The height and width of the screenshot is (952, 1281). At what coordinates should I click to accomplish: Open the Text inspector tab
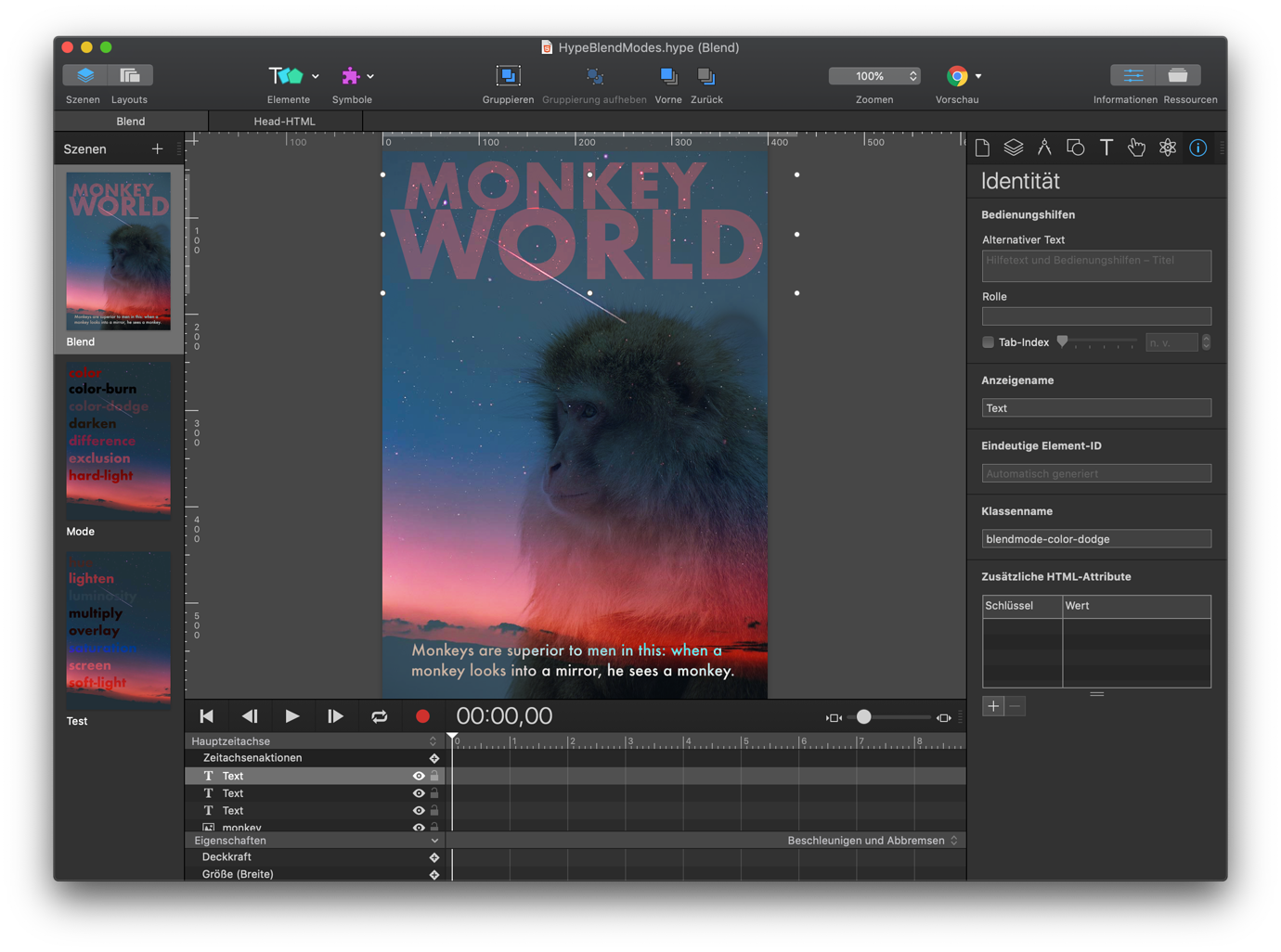click(1106, 148)
